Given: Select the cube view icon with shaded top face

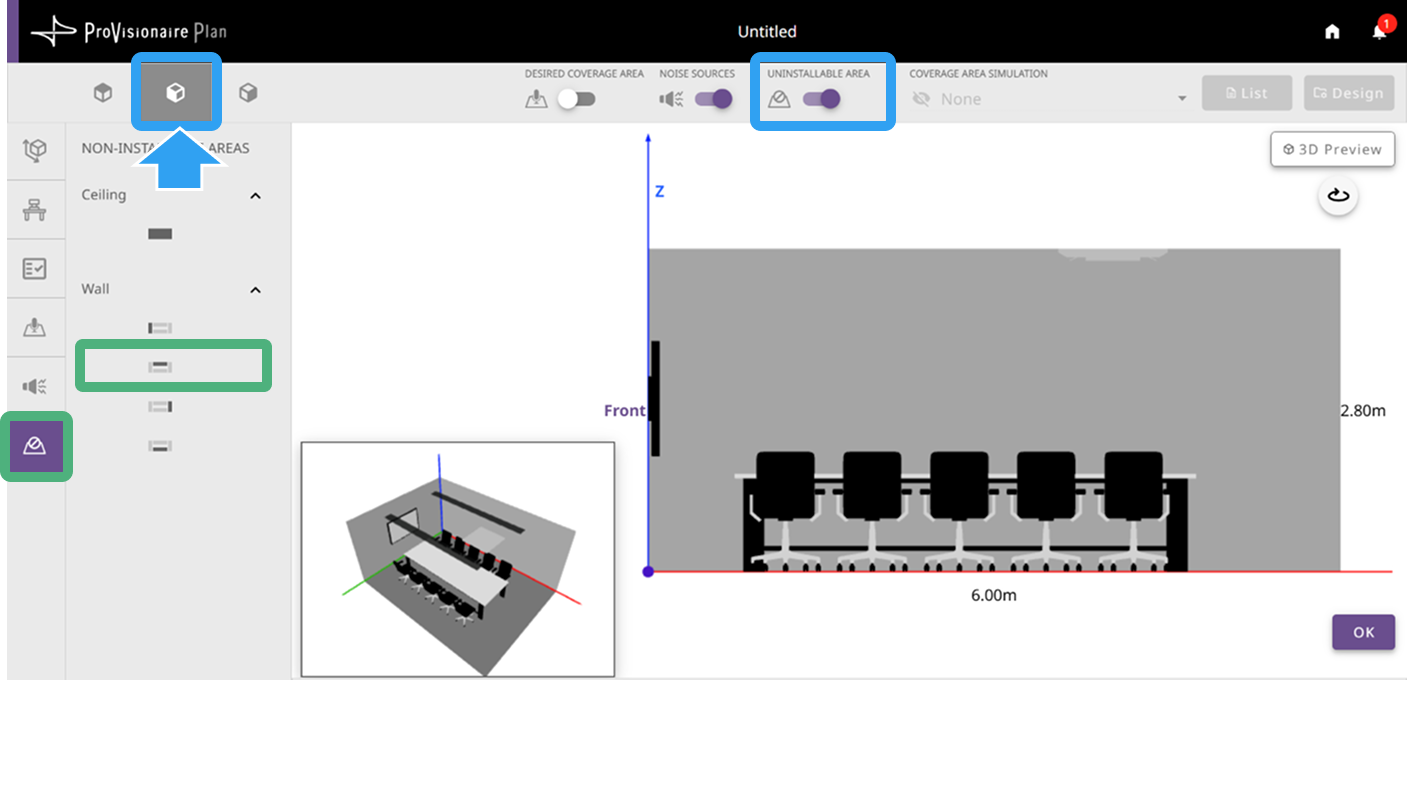Looking at the screenshot, I should click(102, 93).
